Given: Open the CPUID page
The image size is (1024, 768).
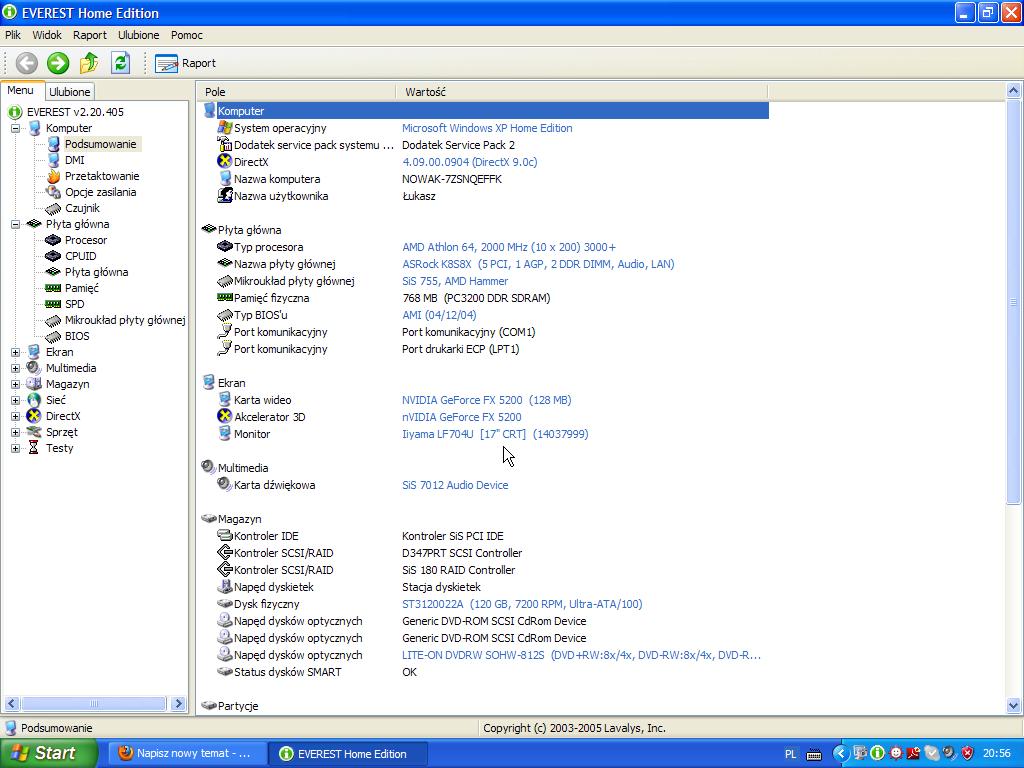Looking at the screenshot, I should pos(80,256).
